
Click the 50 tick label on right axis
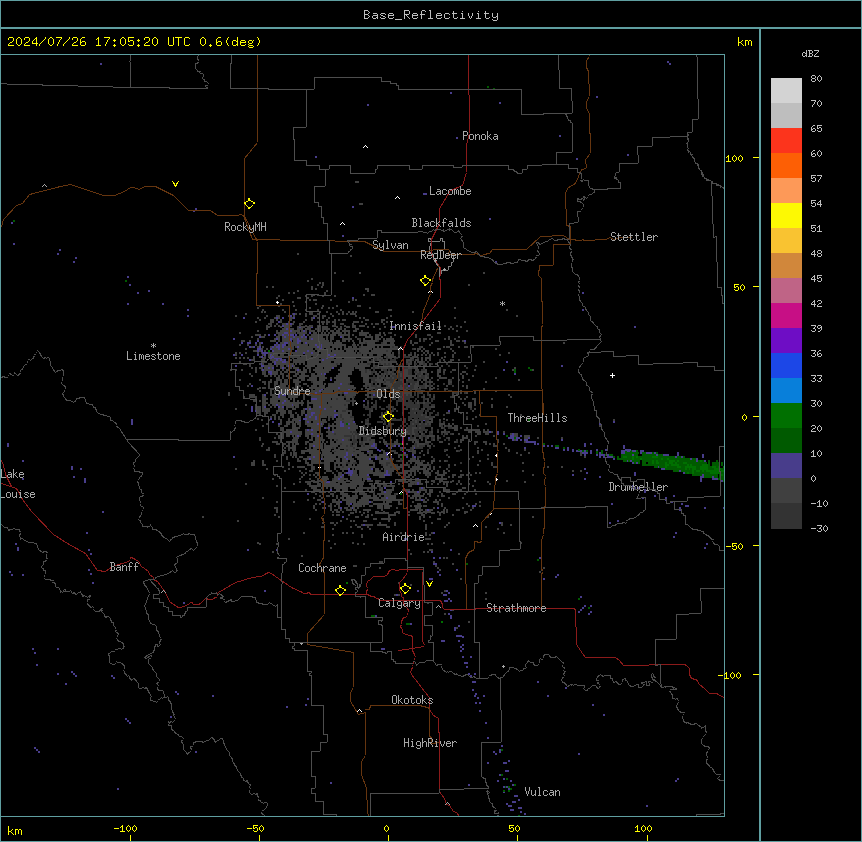[x=739, y=287]
